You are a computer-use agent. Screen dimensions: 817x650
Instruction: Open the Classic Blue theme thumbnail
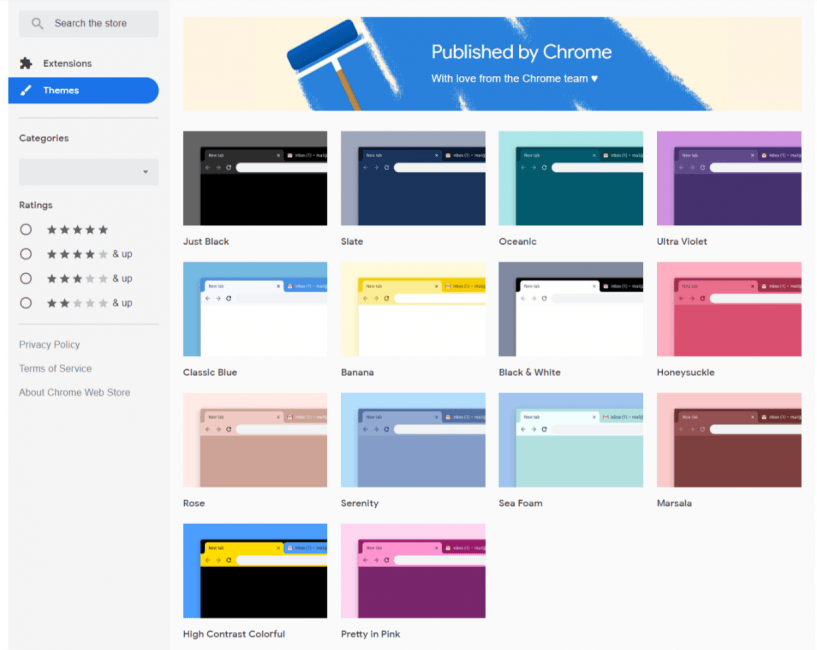pyautogui.click(x=255, y=309)
